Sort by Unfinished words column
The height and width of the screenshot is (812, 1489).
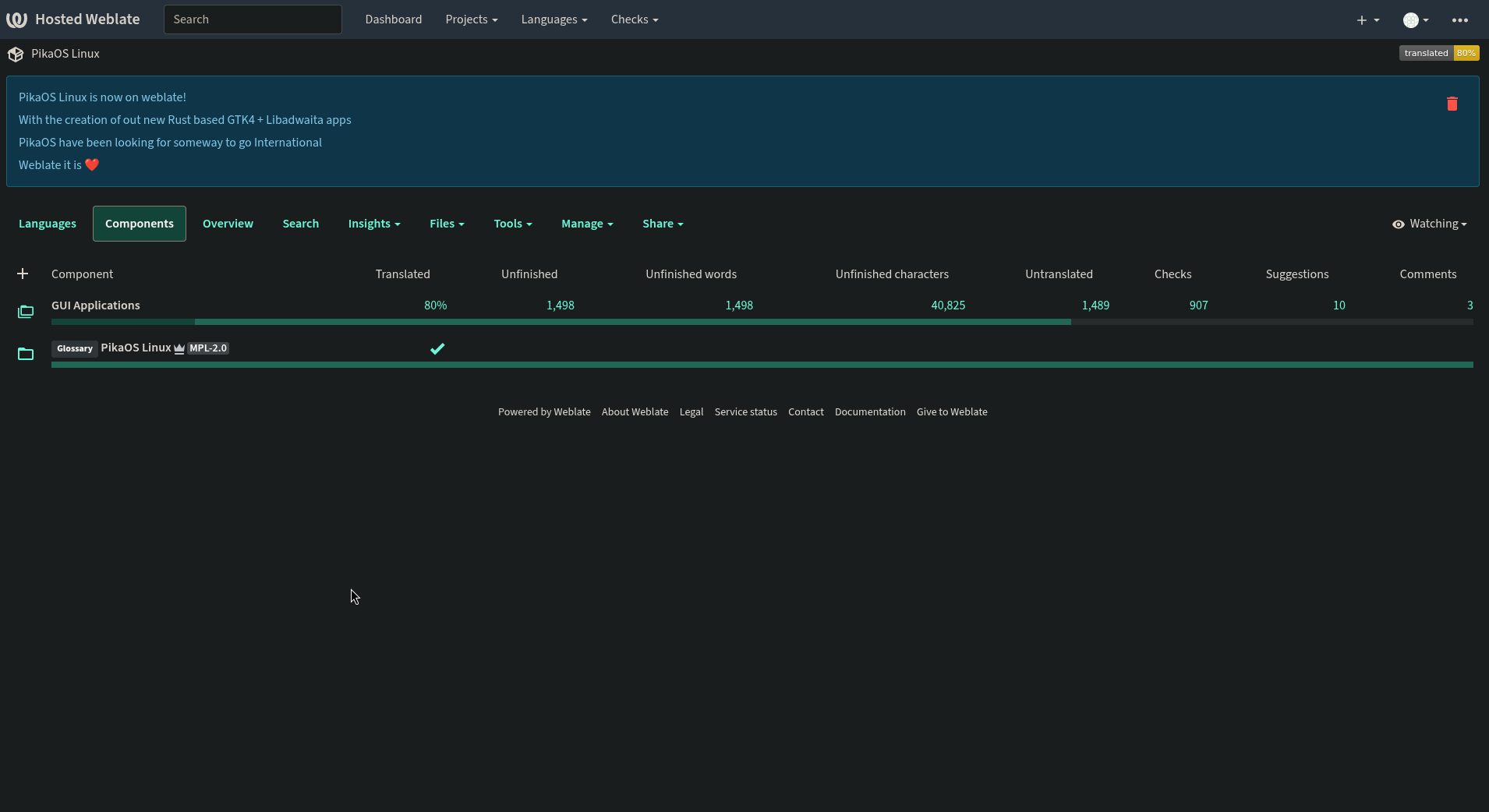coord(691,274)
